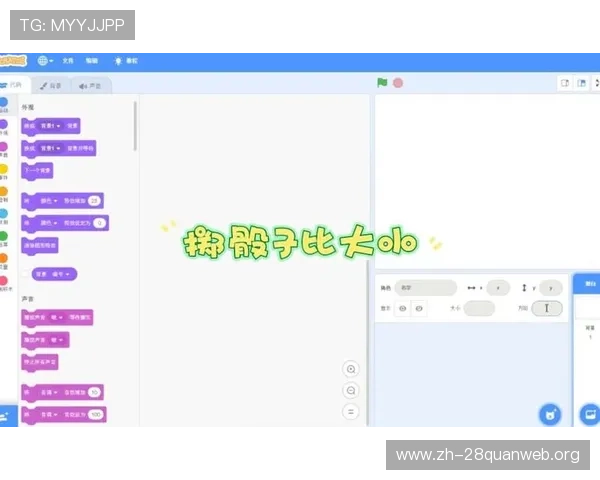This screenshot has width=600, height=480.
Task: Switch to the Sounds tab with speaker icon
Action: [90, 86]
